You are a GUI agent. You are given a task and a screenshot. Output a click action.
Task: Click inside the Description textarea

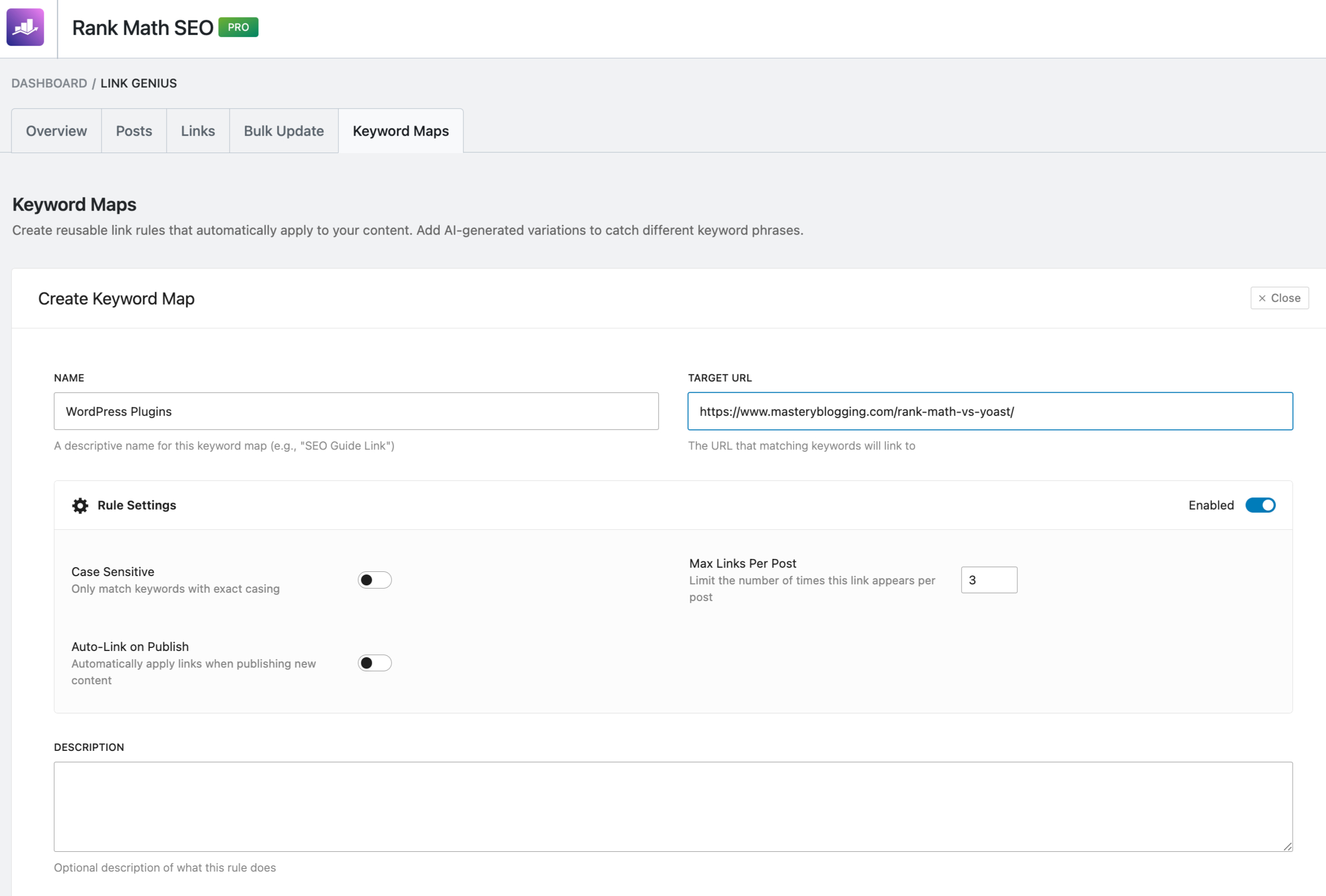click(x=673, y=807)
